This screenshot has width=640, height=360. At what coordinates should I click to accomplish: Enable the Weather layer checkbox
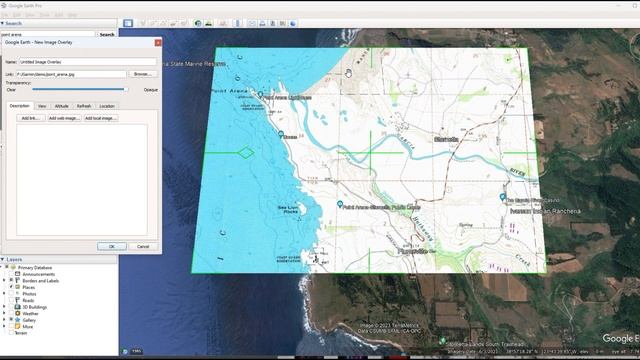(x=11, y=313)
